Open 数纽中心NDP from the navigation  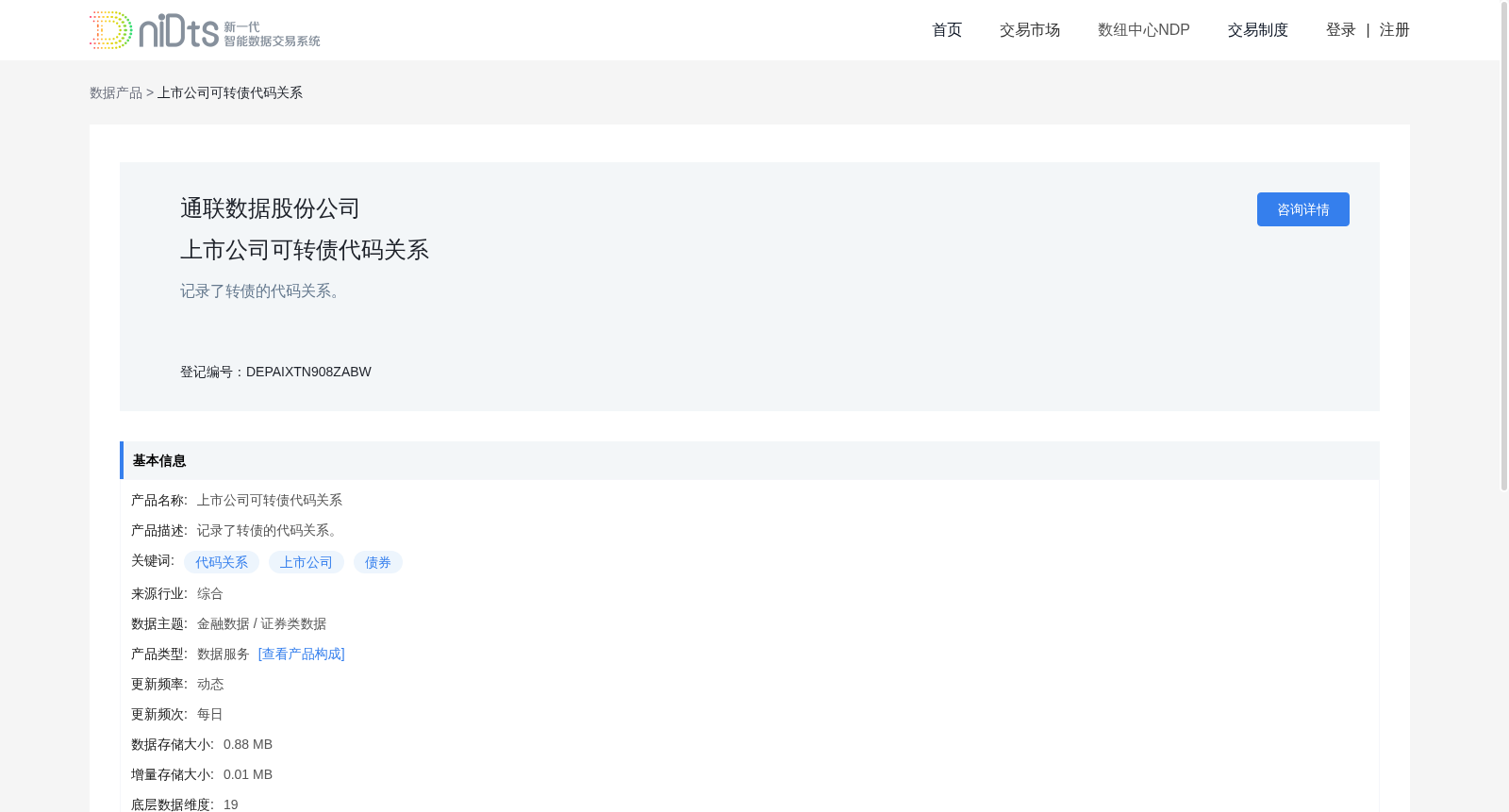pos(1144,30)
